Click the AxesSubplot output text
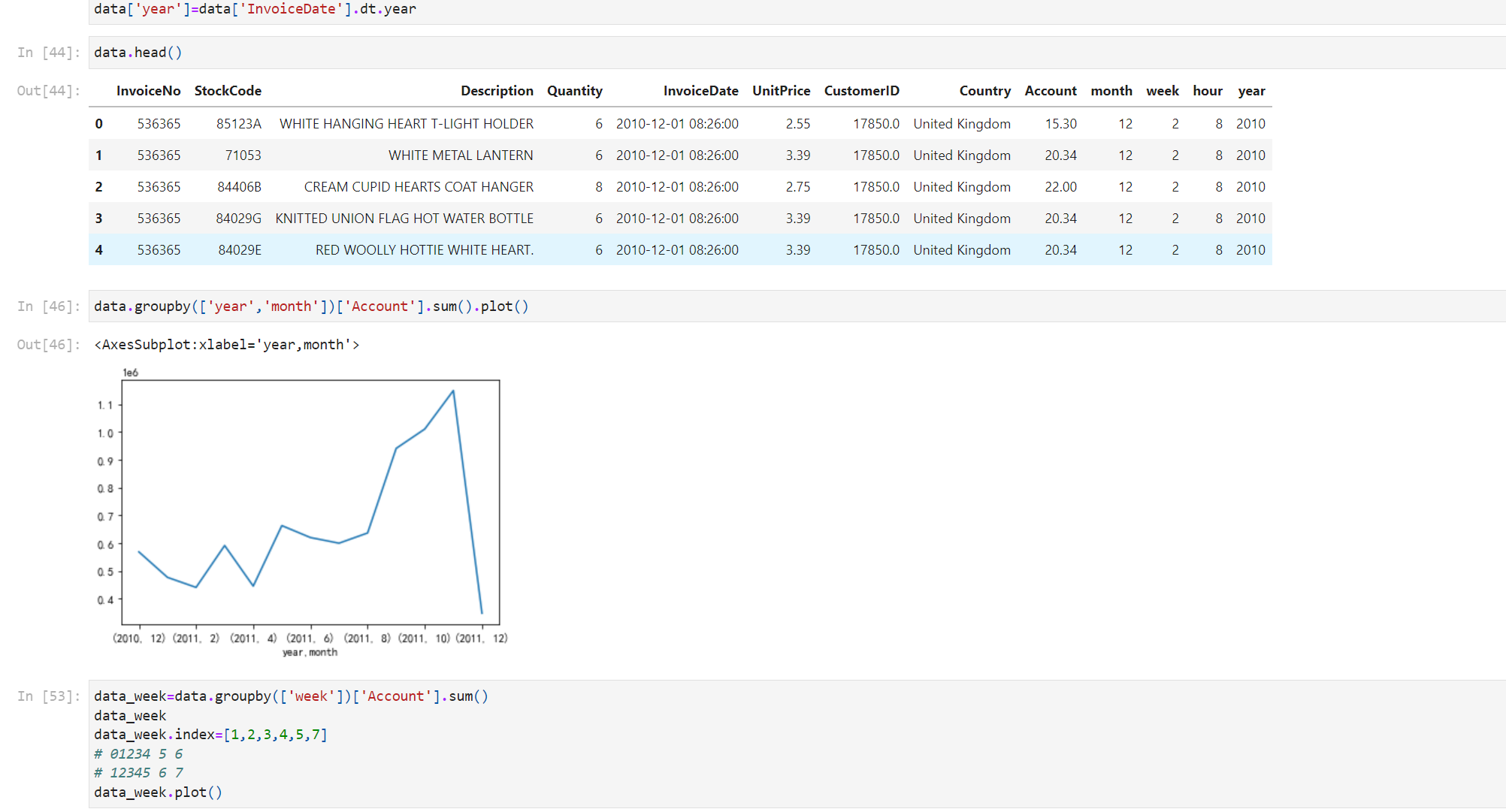This screenshot has width=1506, height=812. 226,345
